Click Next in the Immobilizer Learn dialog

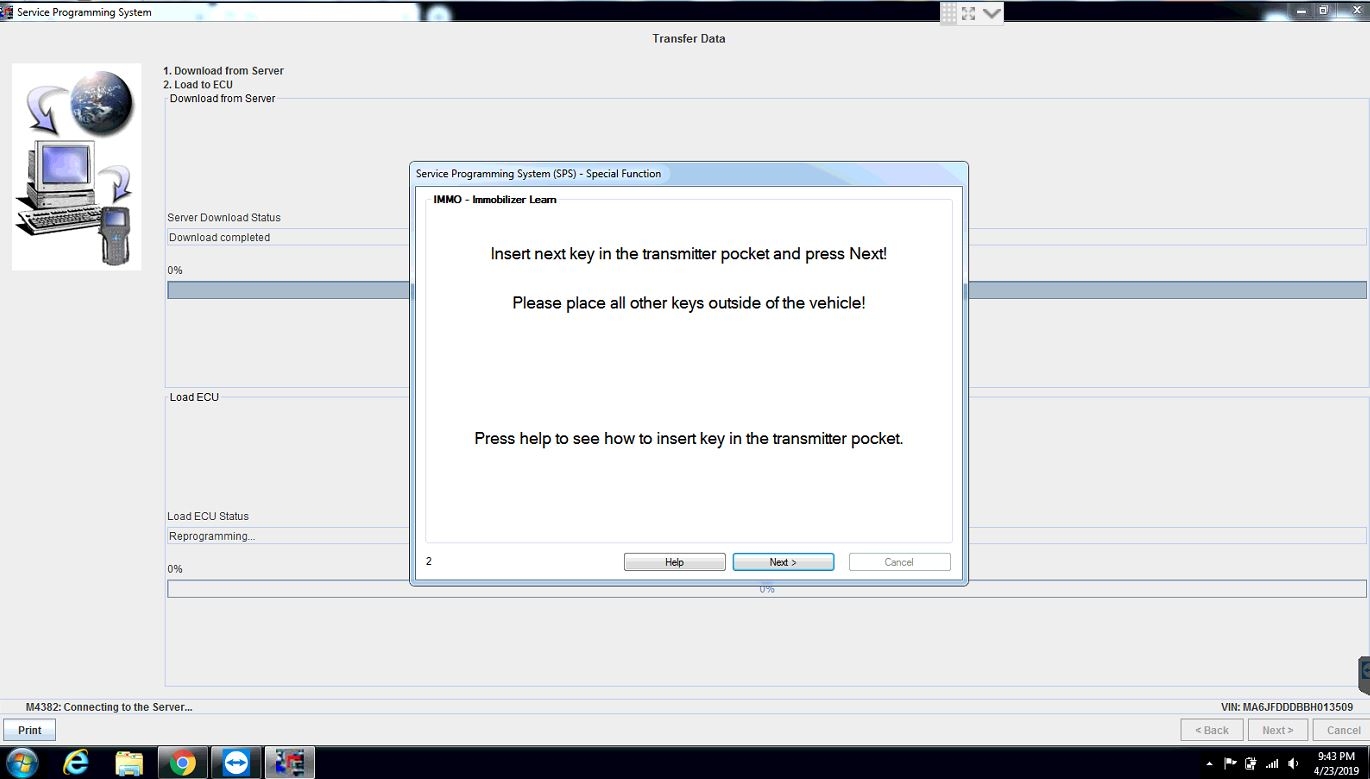(x=783, y=562)
